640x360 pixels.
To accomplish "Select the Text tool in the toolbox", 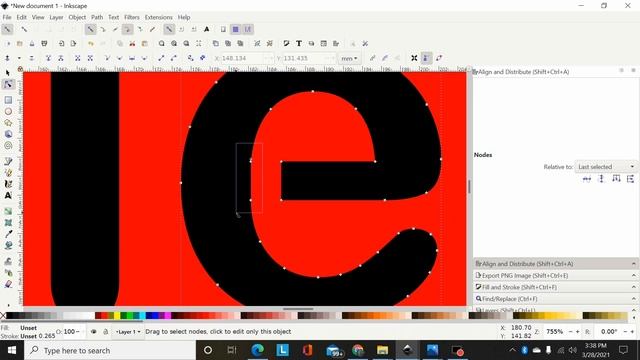I will [x=8, y=196].
